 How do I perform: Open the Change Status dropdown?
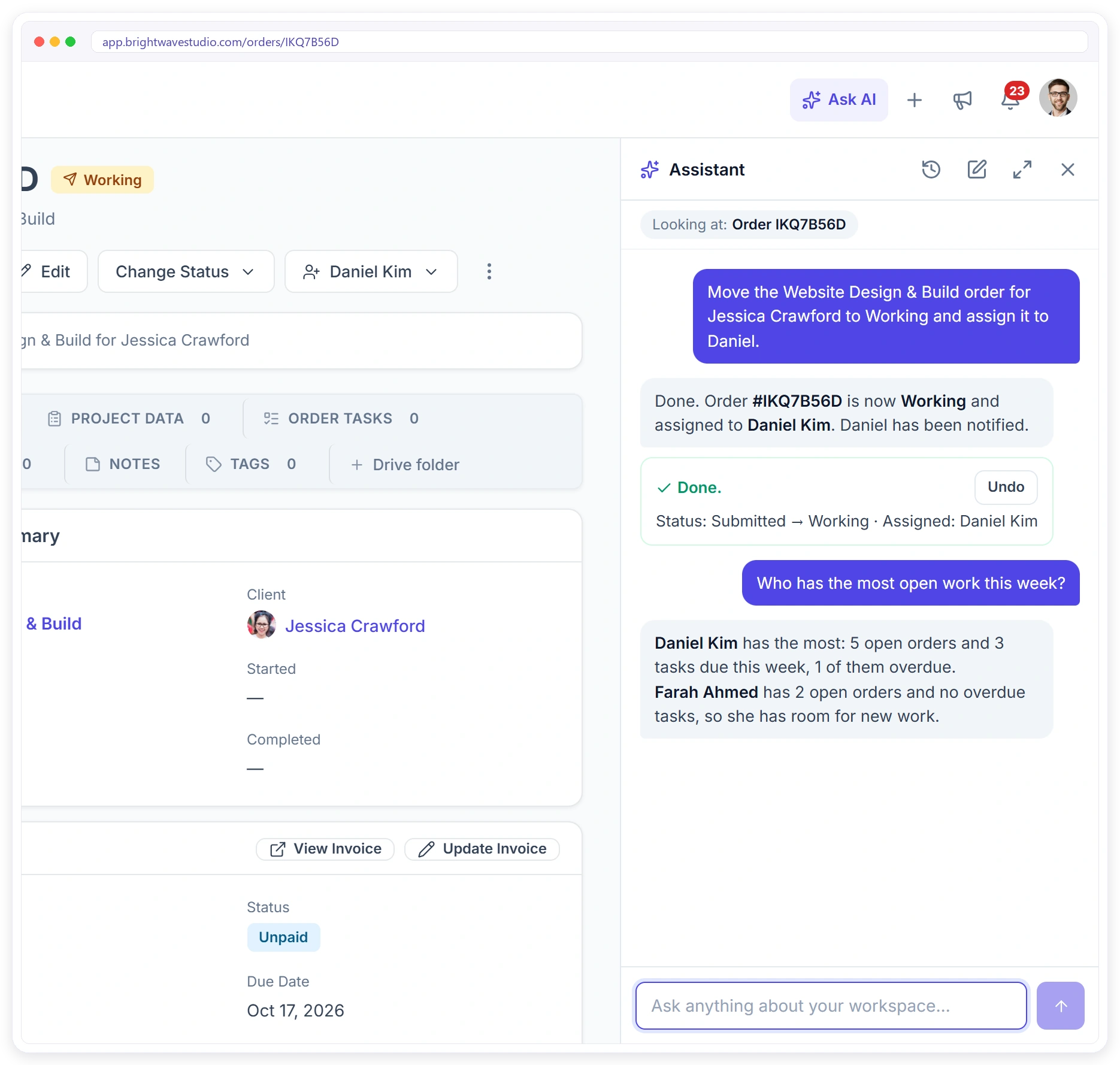coord(186,271)
